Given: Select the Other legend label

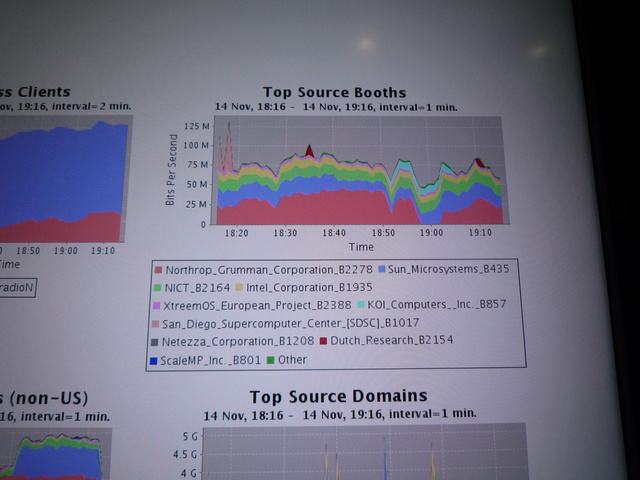Looking at the screenshot, I should 292,360.
